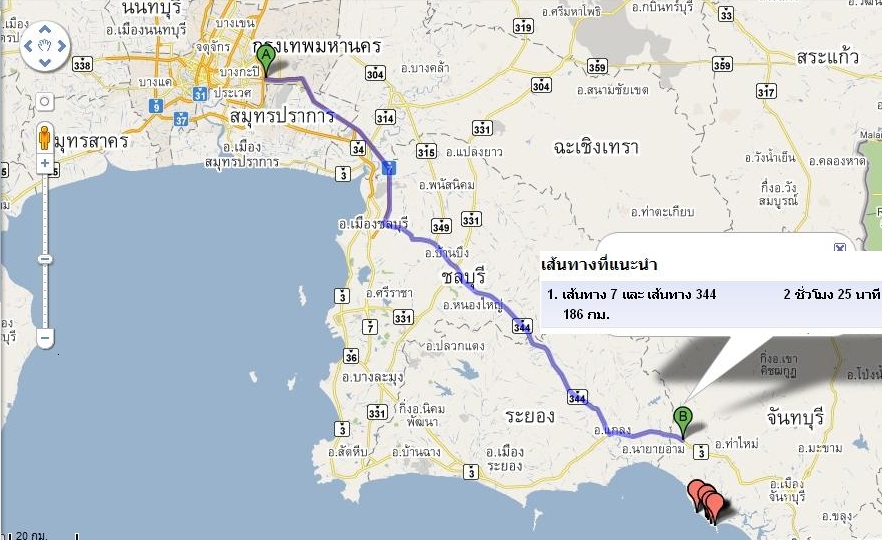
Task: Zoom in with the plus button
Action: [x=45, y=163]
